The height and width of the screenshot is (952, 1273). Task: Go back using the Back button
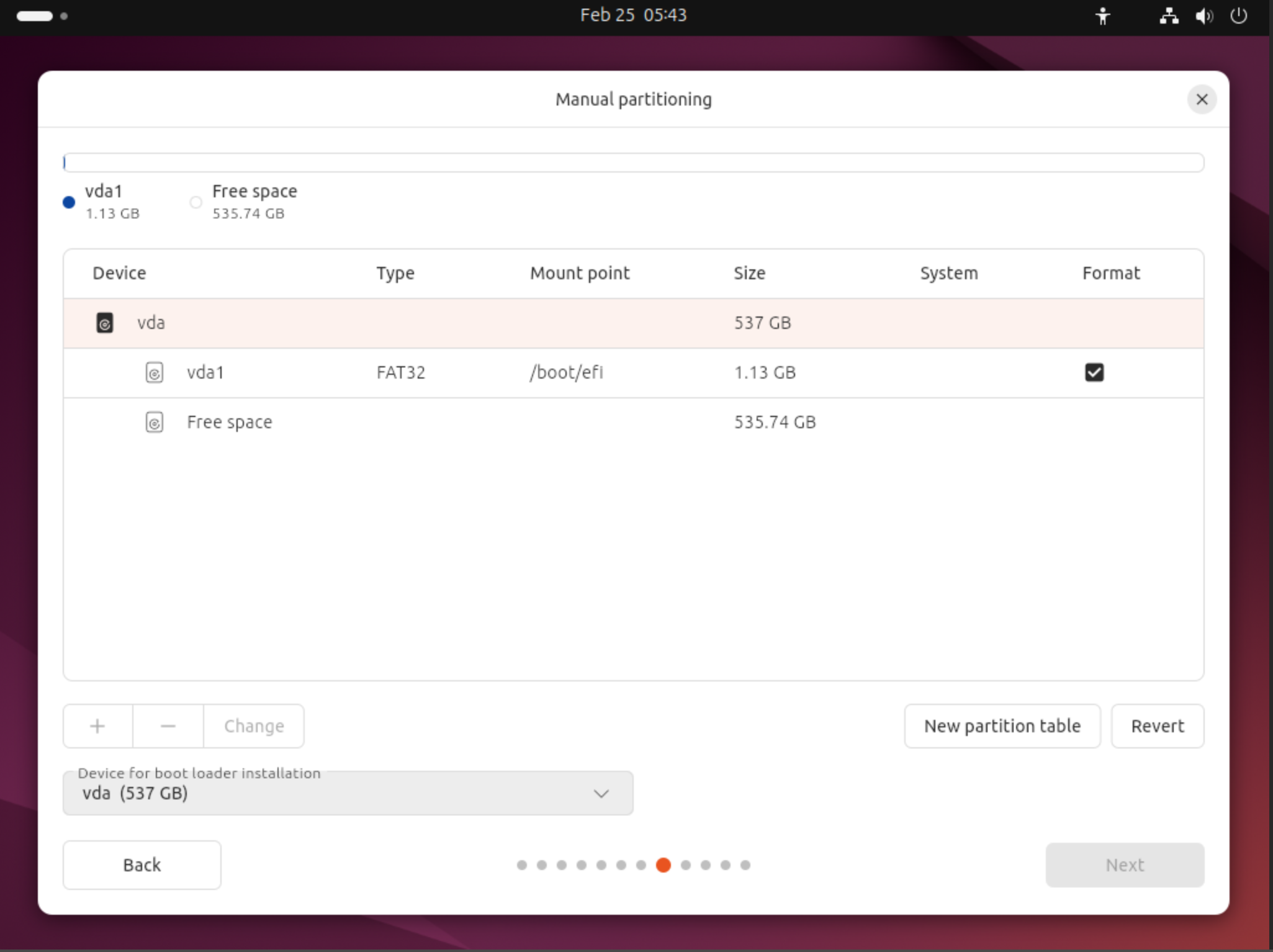tap(142, 864)
